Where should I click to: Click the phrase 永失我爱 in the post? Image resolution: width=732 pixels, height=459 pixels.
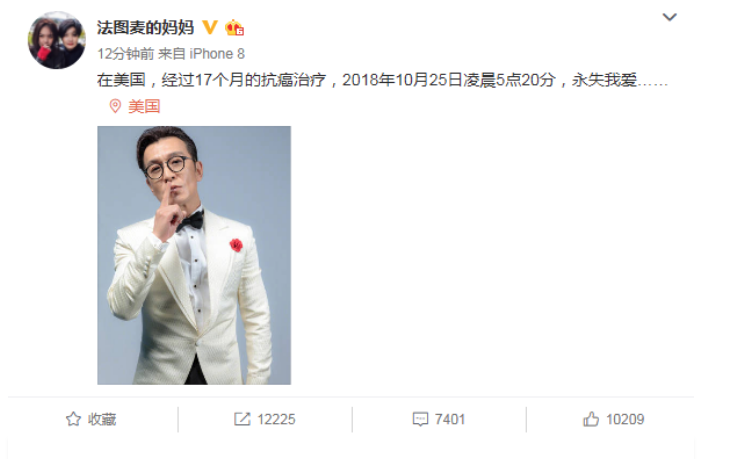click(605, 80)
